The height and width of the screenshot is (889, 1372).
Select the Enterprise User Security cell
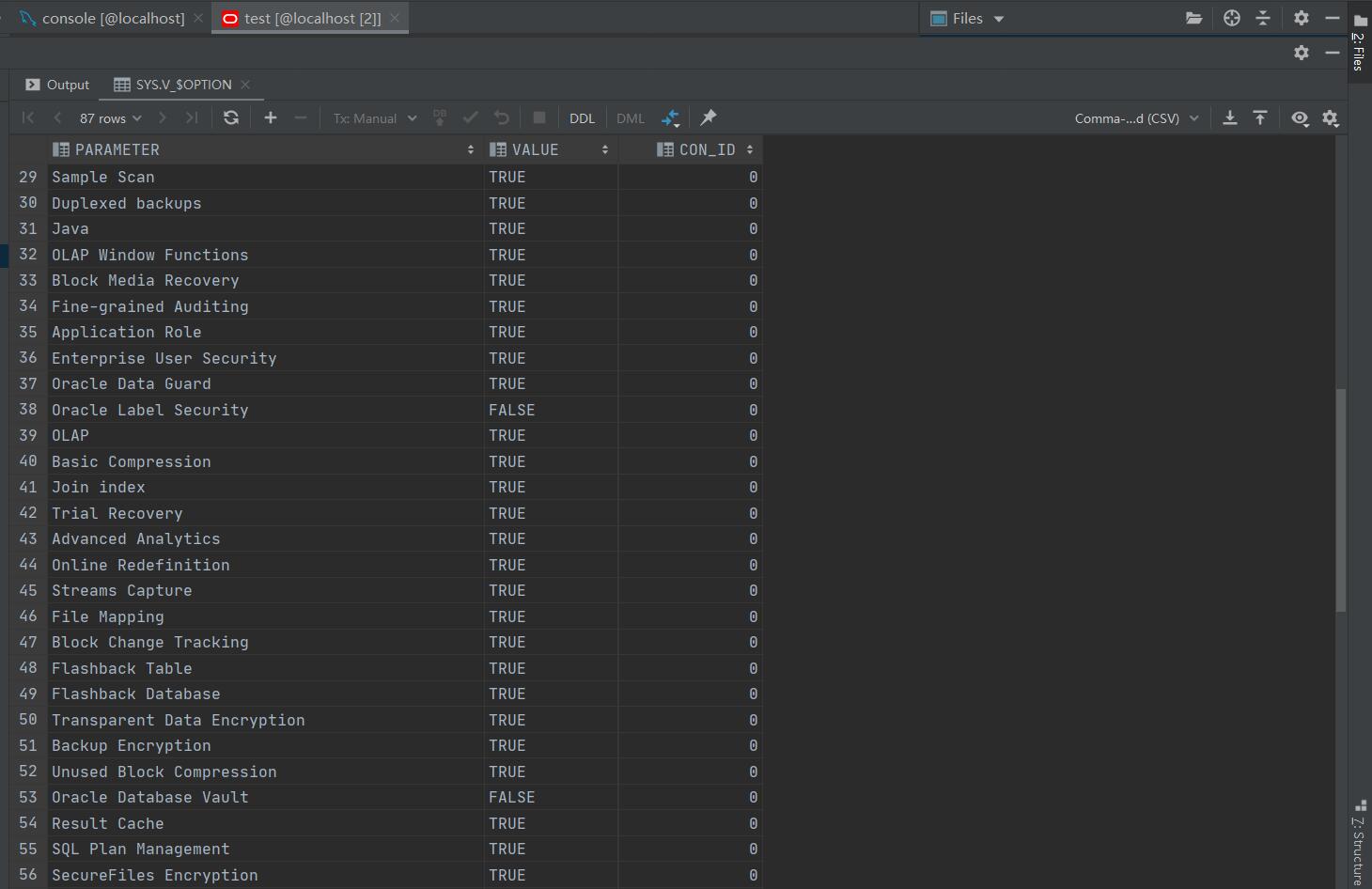[x=265, y=358]
